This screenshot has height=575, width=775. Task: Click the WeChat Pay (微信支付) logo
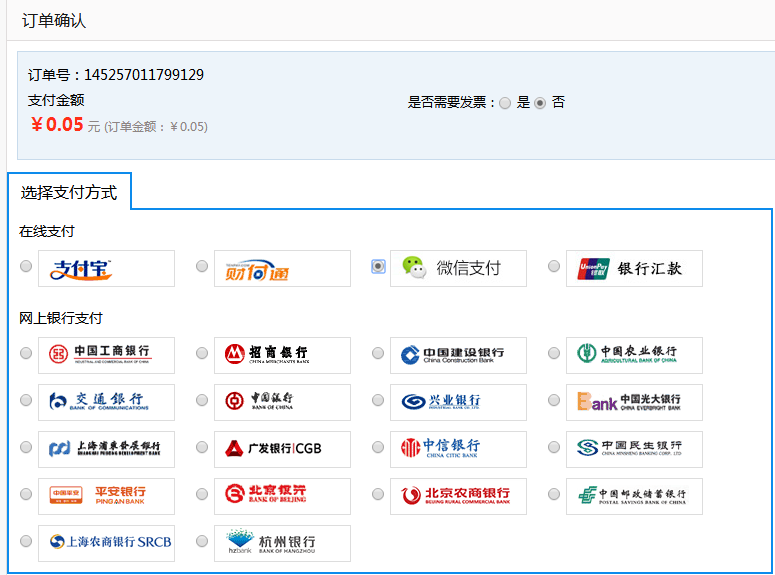458,268
